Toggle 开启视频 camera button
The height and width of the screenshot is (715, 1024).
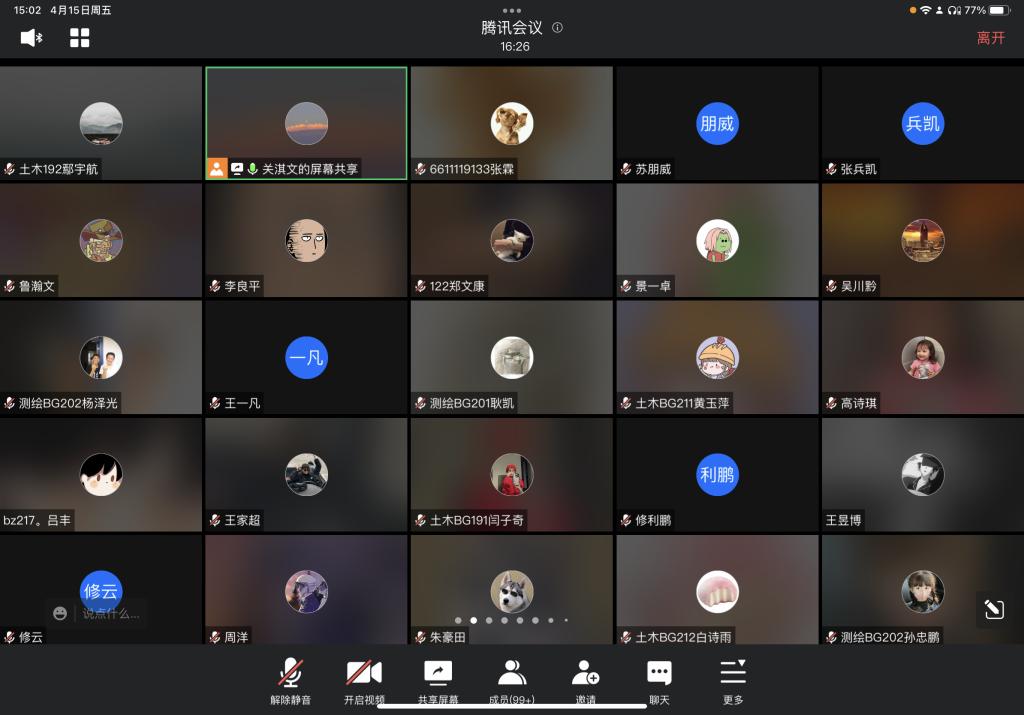coord(364,681)
